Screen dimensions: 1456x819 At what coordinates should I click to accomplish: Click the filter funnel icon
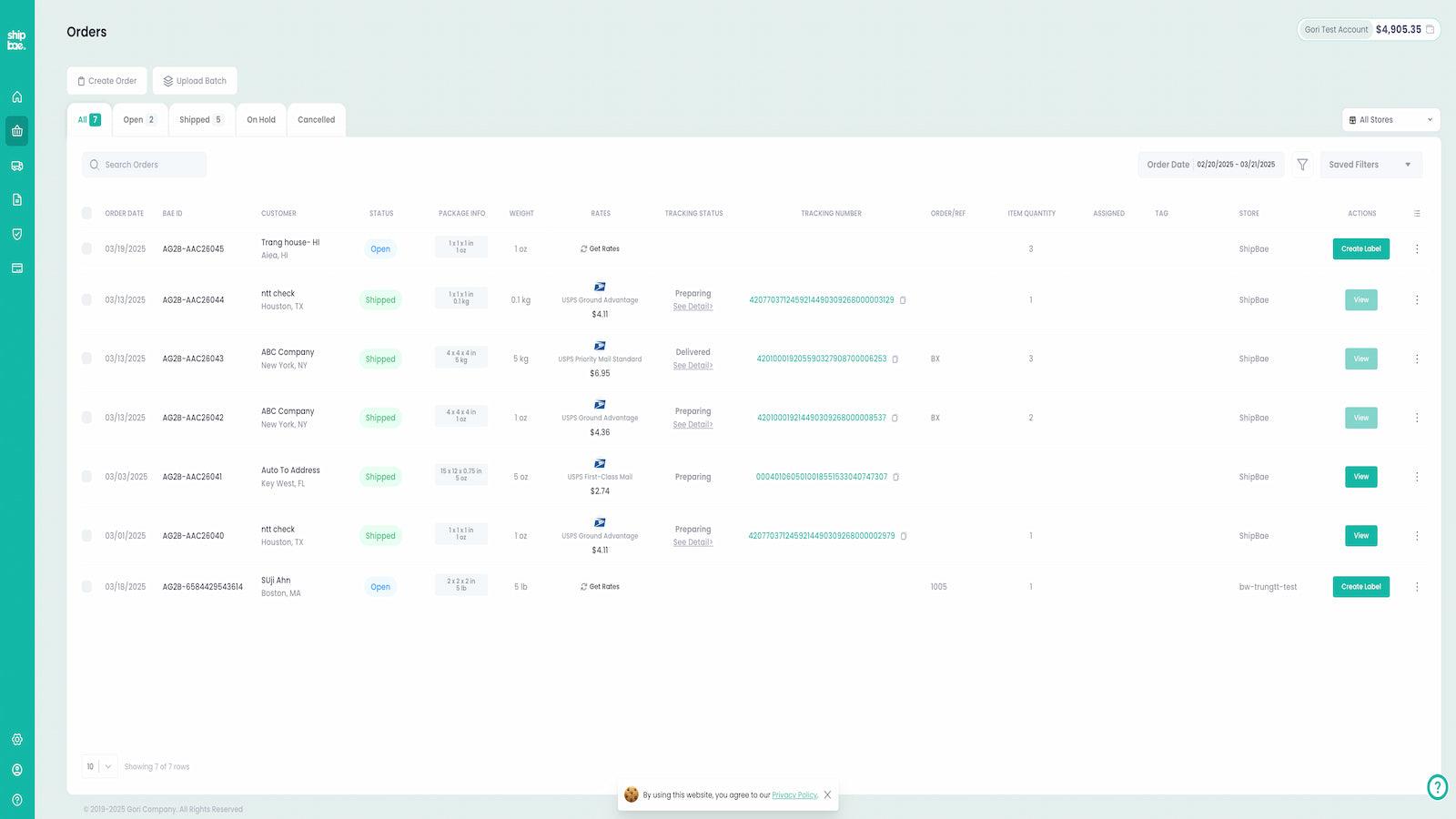pos(1302,165)
